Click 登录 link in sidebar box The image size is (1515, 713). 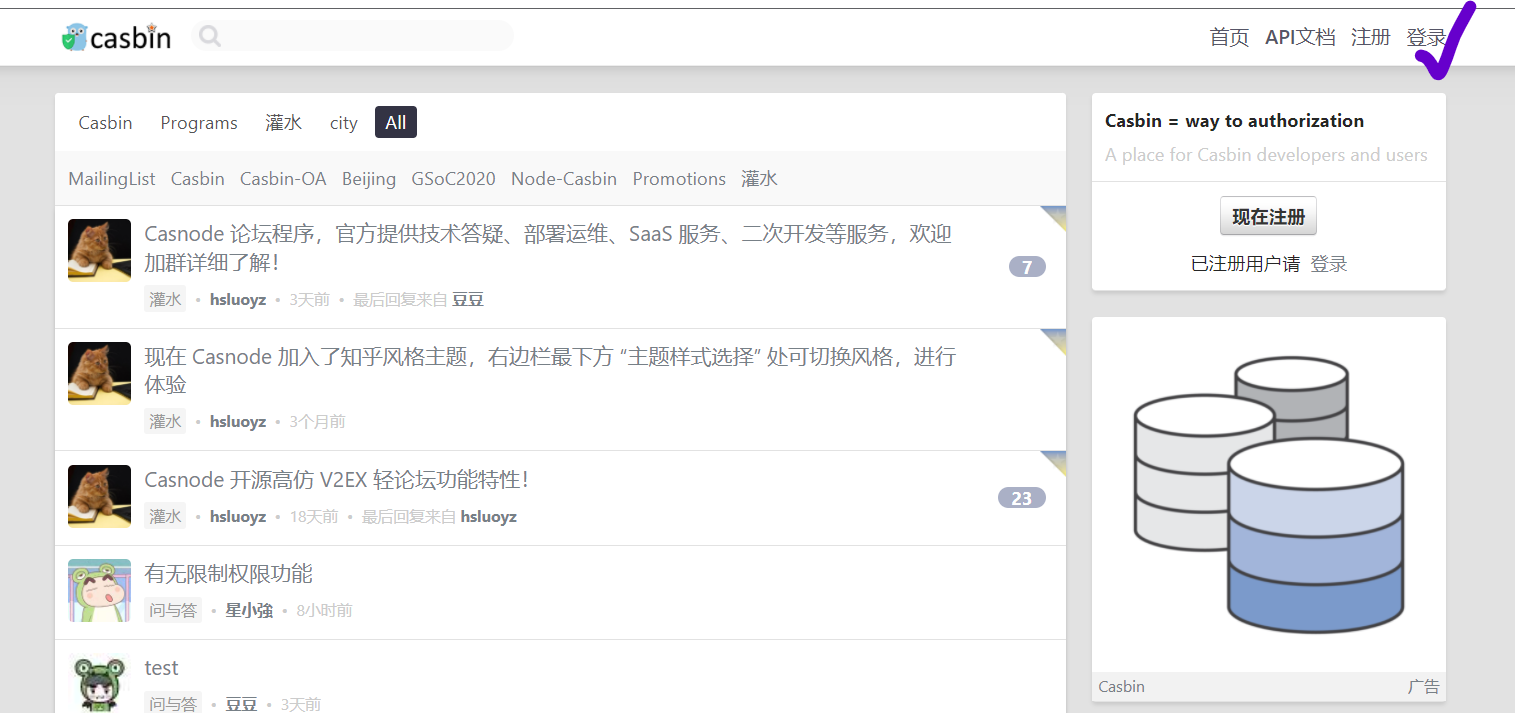click(1328, 264)
